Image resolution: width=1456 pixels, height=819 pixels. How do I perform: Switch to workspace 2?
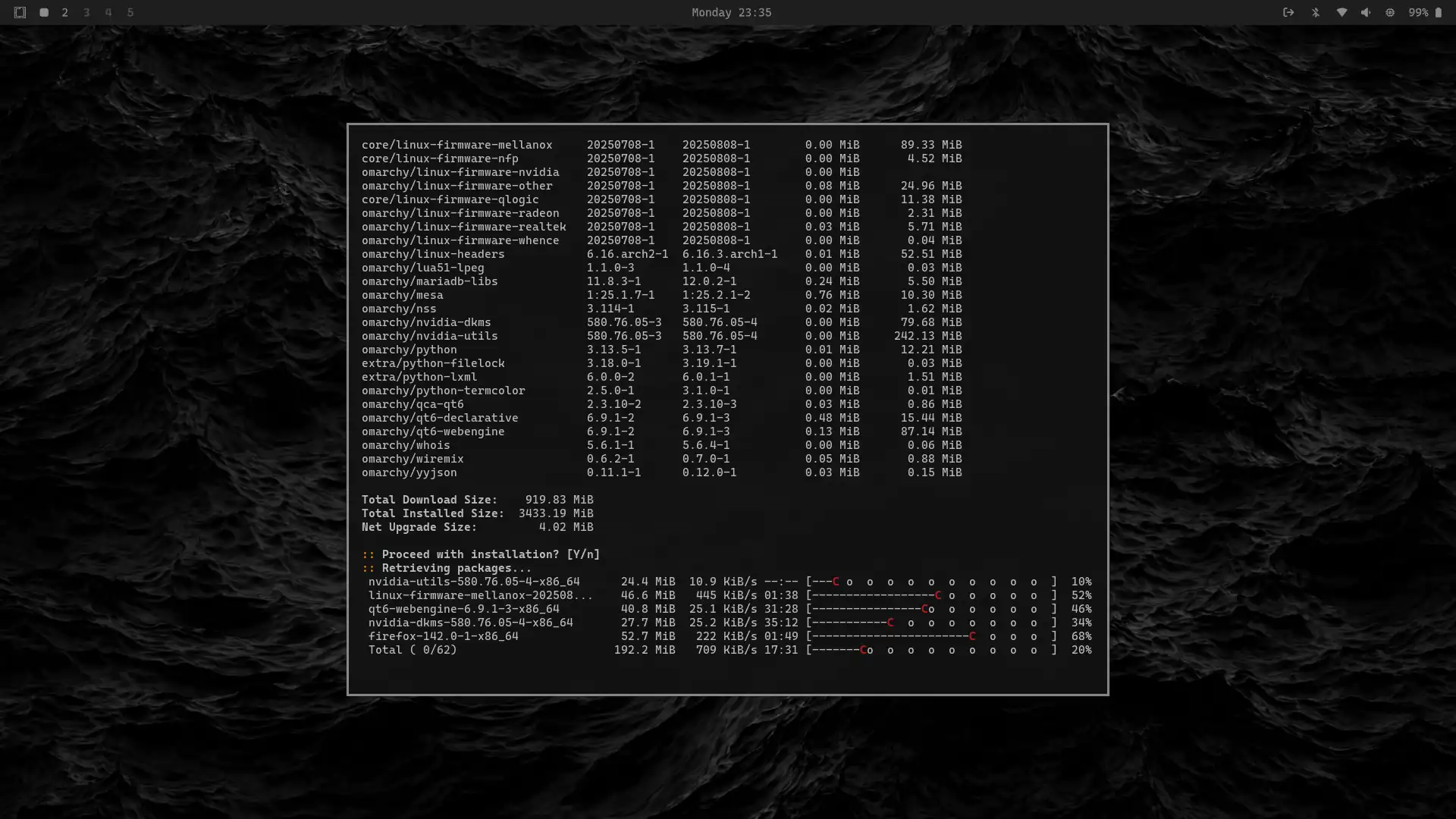(65, 12)
